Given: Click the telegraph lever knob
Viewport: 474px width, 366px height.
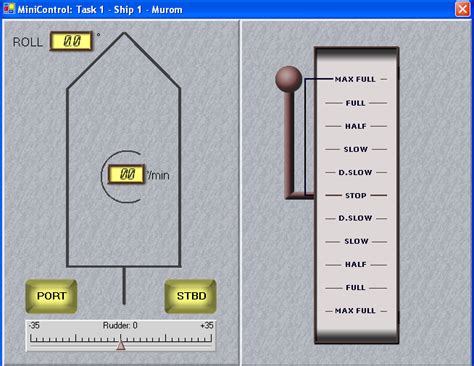Looking at the screenshot, I should pyautogui.click(x=289, y=79).
